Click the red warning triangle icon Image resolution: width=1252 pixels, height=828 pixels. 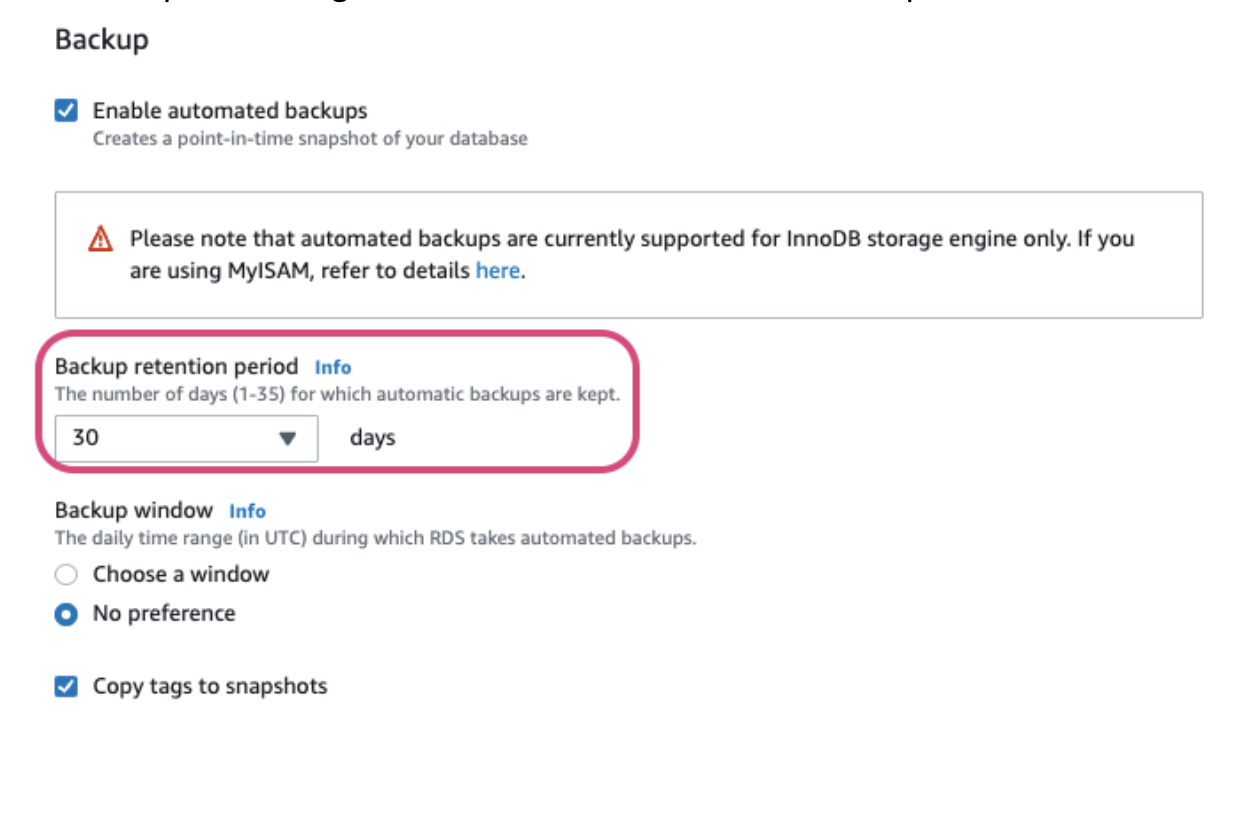point(100,239)
